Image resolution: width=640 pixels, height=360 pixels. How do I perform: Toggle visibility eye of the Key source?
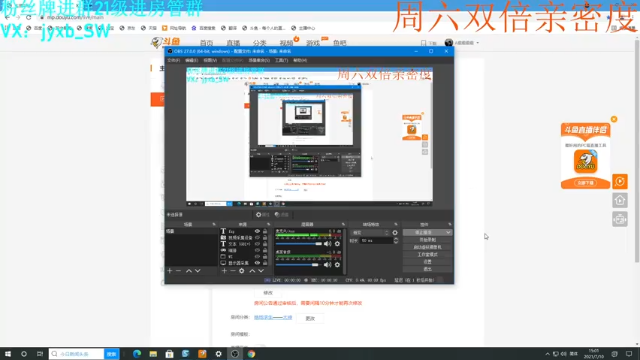[x=257, y=231]
